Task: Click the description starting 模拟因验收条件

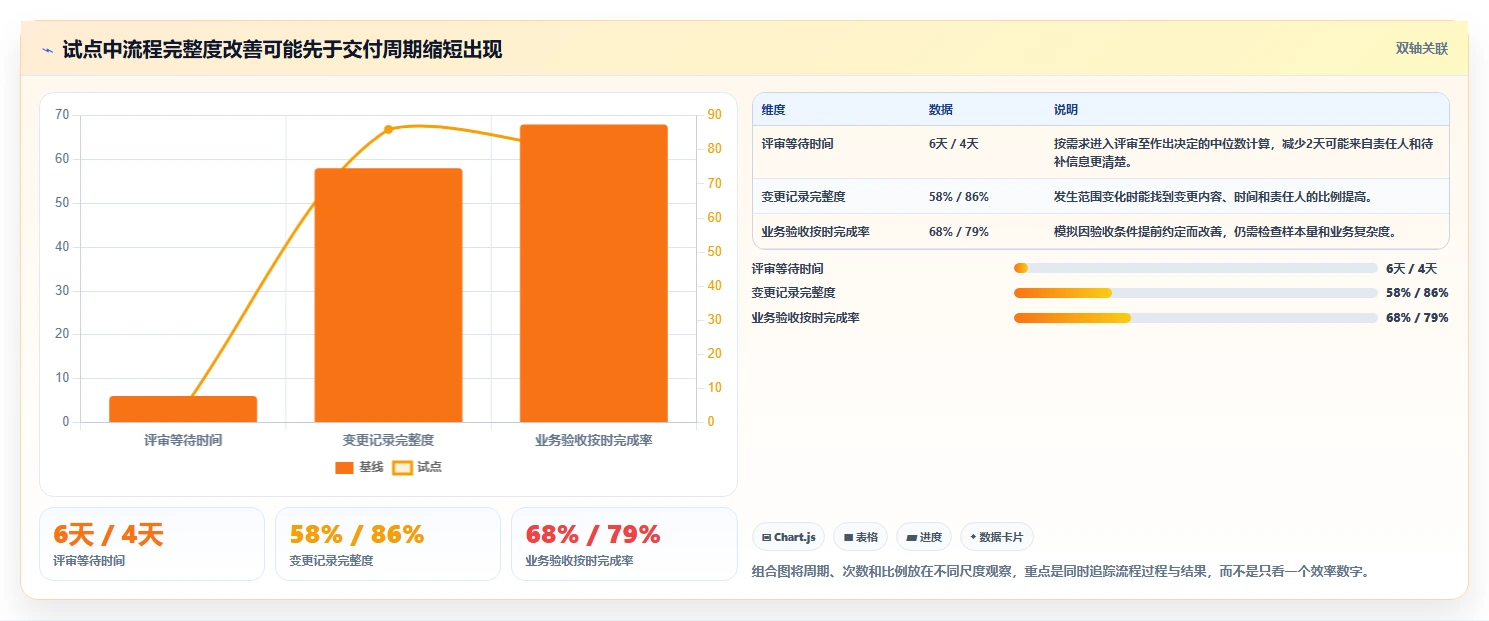Action: point(1224,232)
